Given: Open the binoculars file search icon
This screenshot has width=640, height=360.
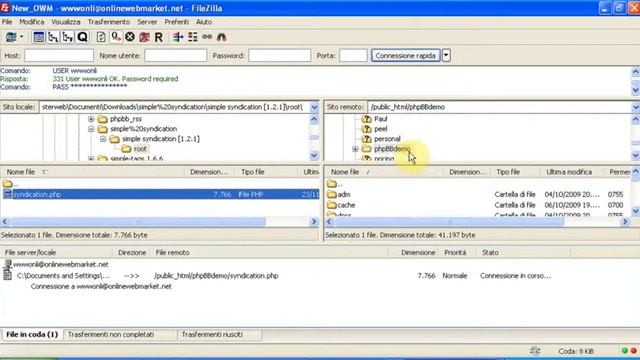Looking at the screenshot, I should (x=221, y=37).
